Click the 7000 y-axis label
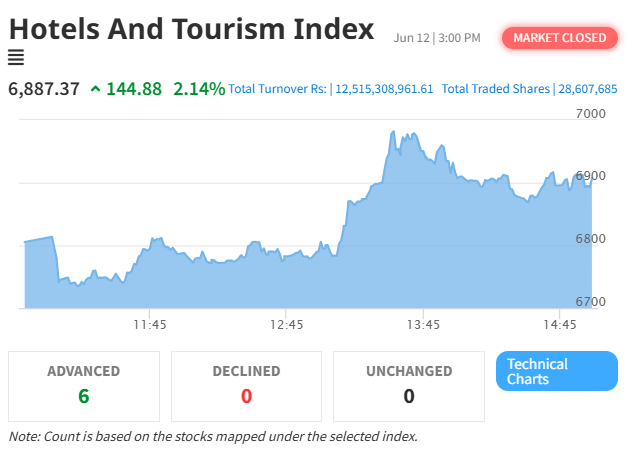Image resolution: width=632 pixels, height=450 pixels. coord(590,114)
